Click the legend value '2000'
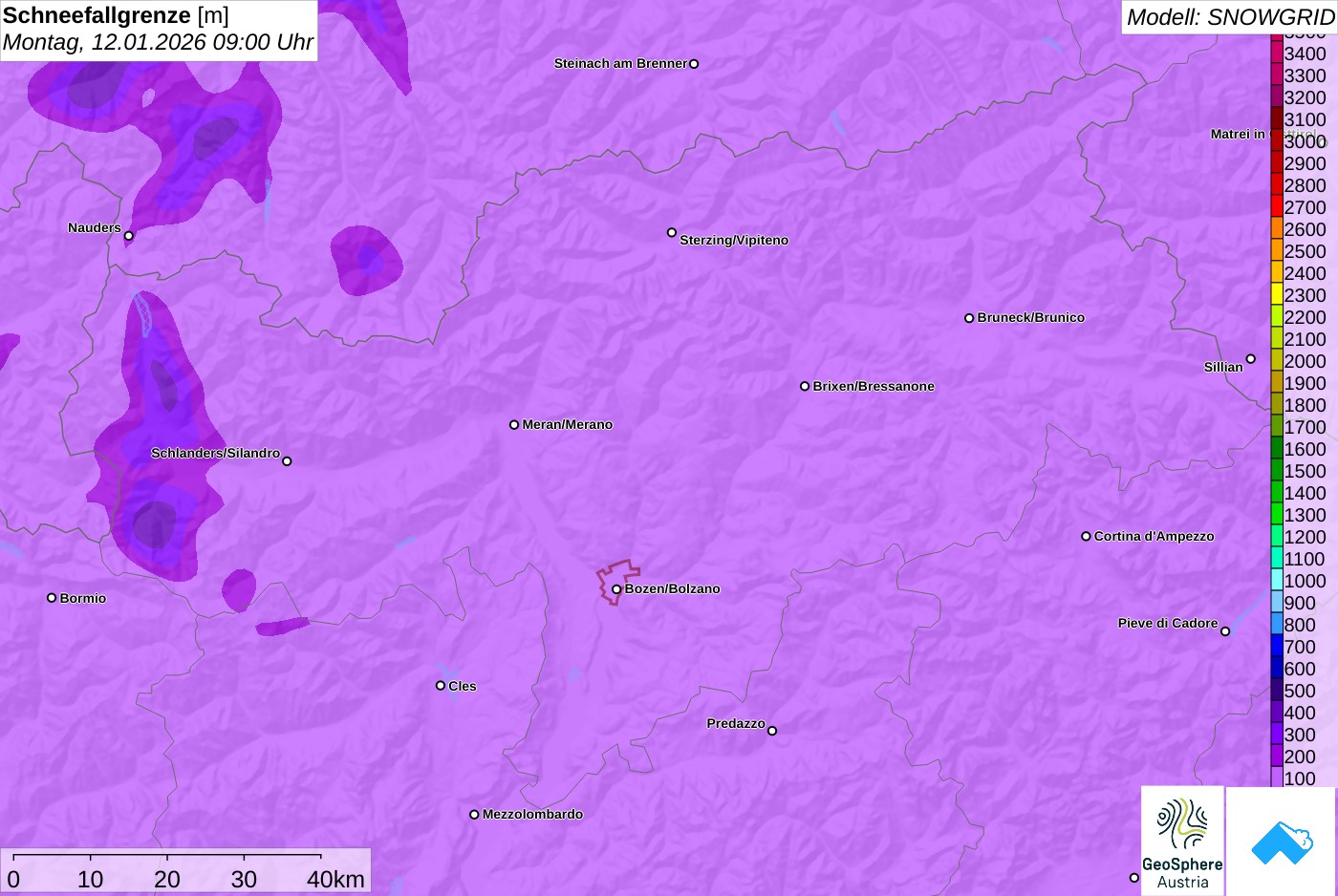Image resolution: width=1338 pixels, height=896 pixels. (x=1305, y=361)
